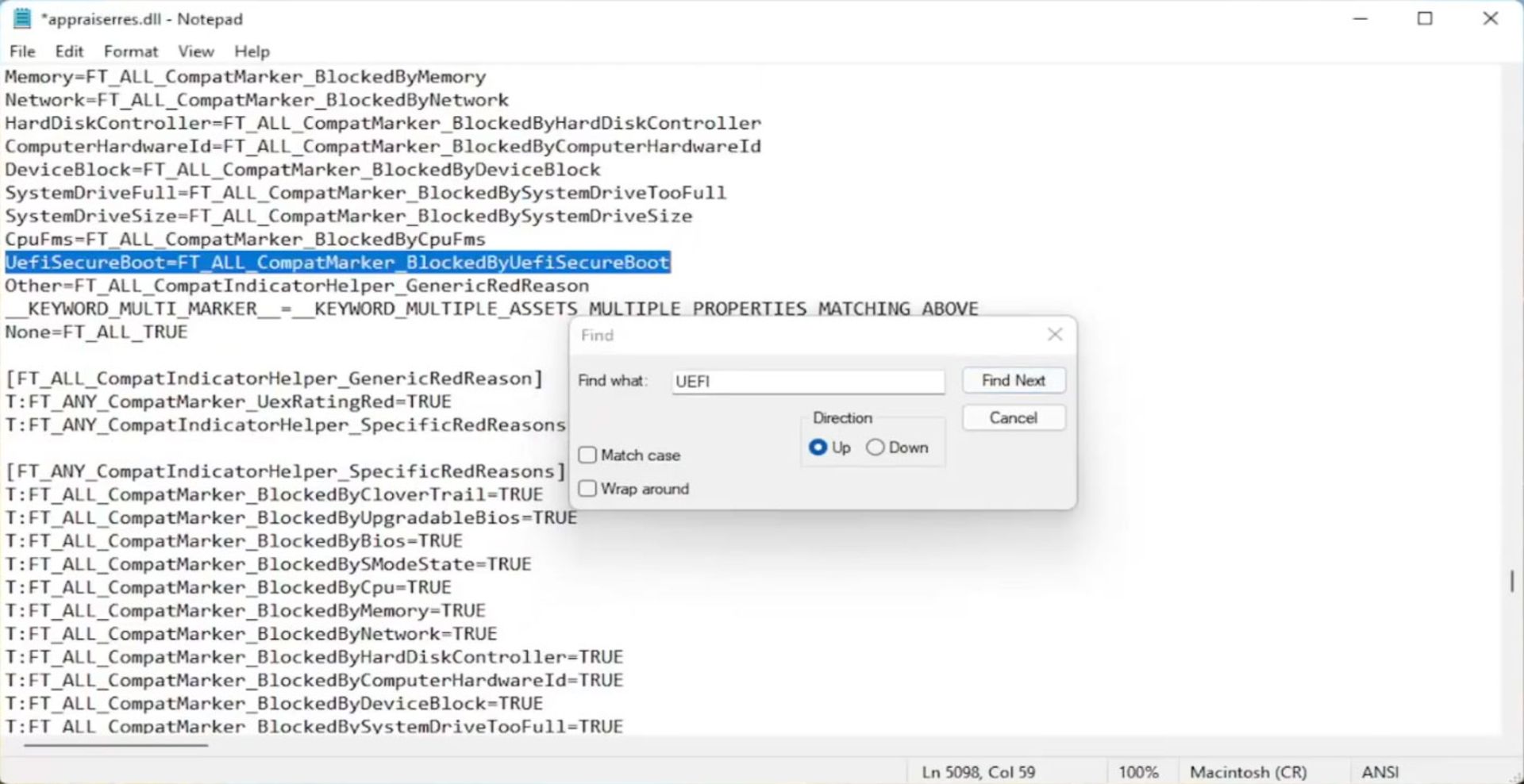Click the highlighted UefiSecureBoot line

[x=337, y=263]
